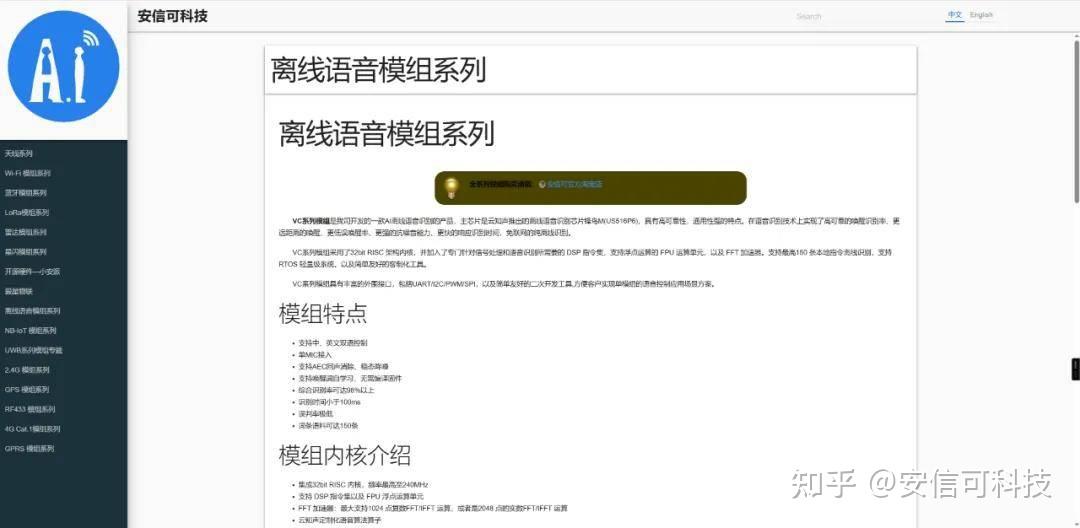Viewport: 1080px width, 528px height.
Task: Click the bullet 识别时间小于100ms
Action: [329, 402]
